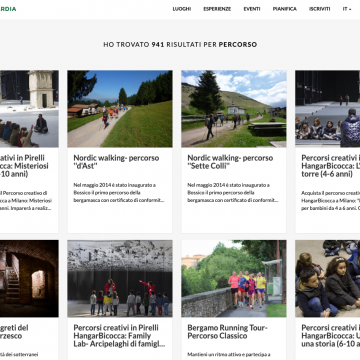360x360 pixels.
Task: Open the ESPERIENZE menu item
Action: [217, 9]
